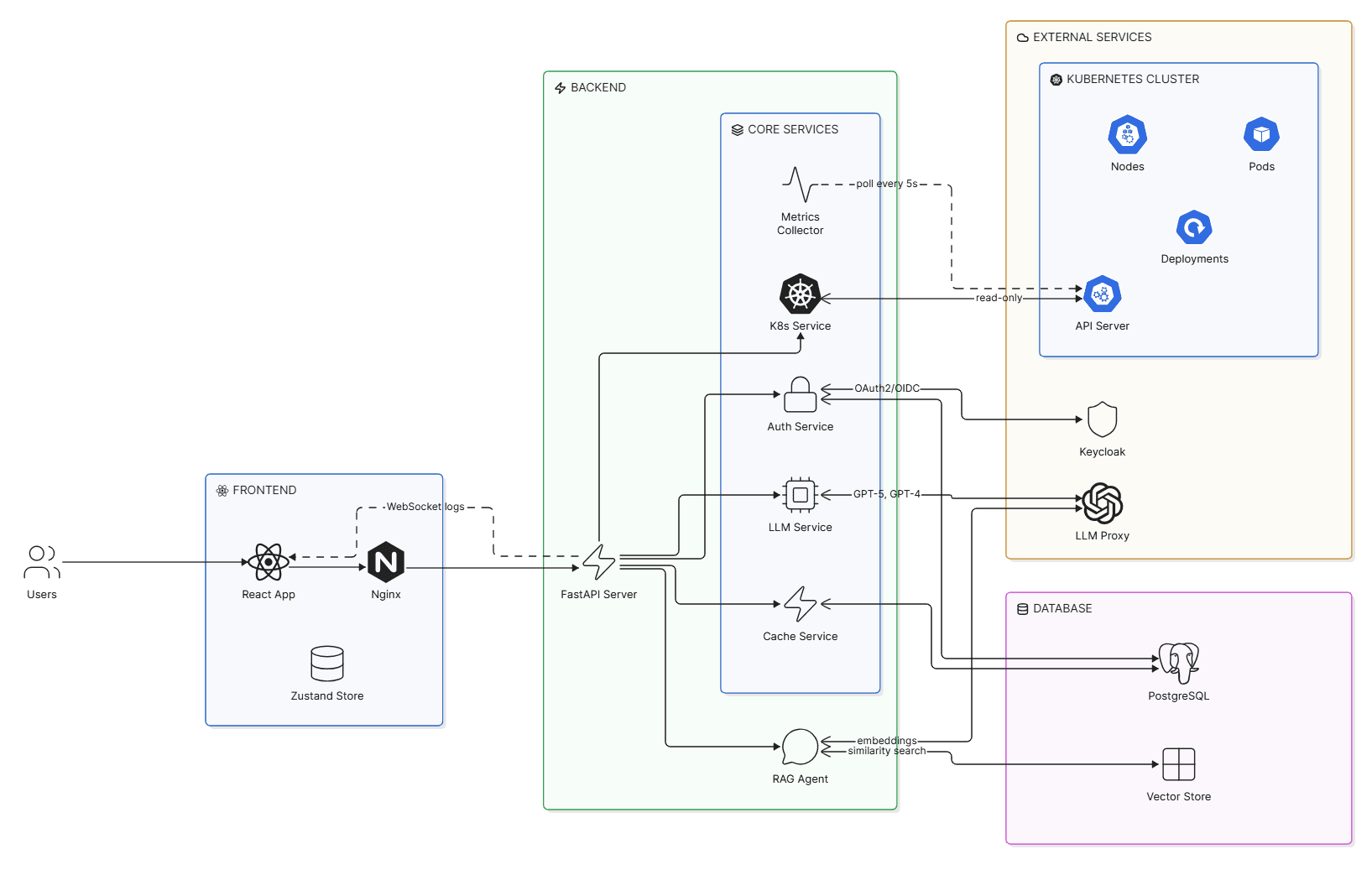Select the 'PostgreSQL' node label
The image size is (1372, 875).
coord(1179,696)
